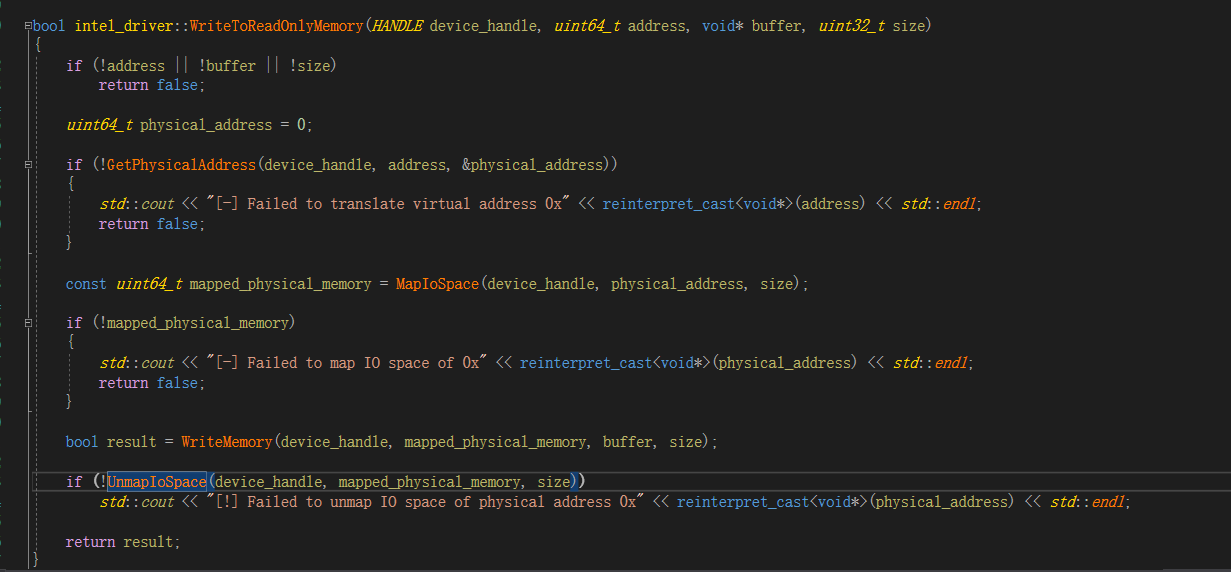Click the highlighted UnmapIoSpace function call

point(156,482)
